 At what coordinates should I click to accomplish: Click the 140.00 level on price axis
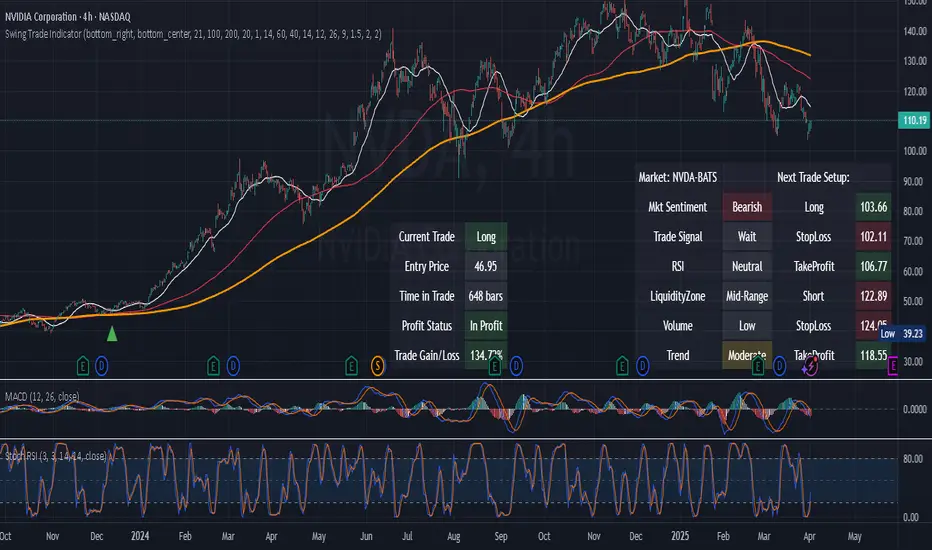click(x=915, y=31)
